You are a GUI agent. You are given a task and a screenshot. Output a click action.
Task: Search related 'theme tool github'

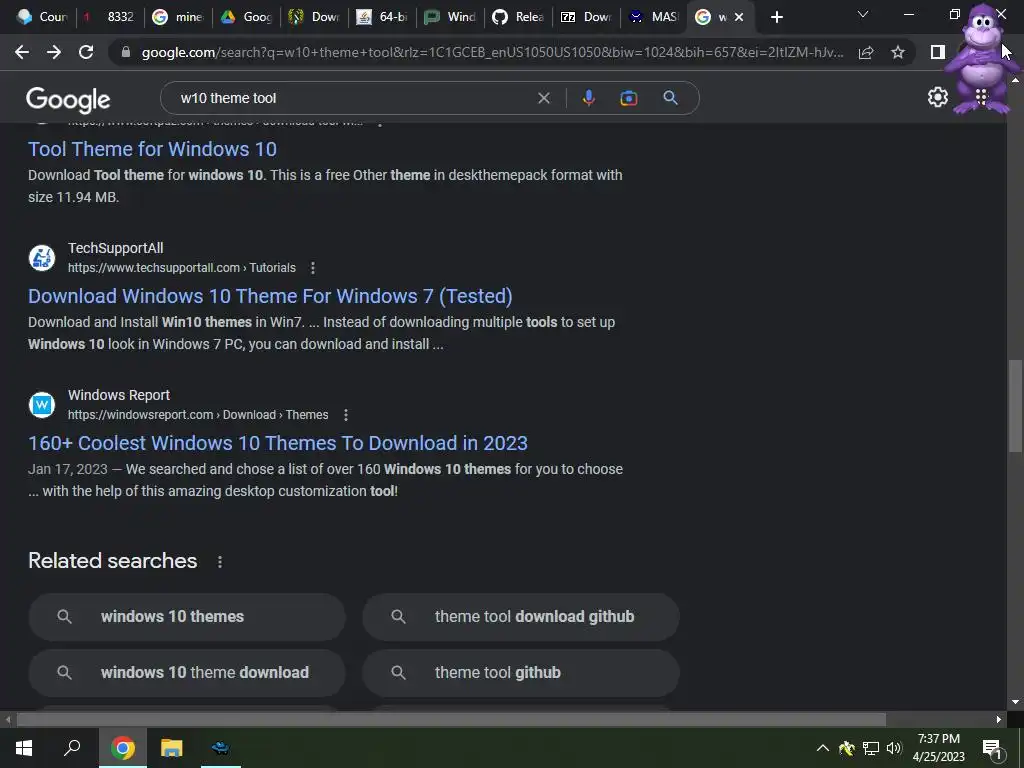coord(521,673)
